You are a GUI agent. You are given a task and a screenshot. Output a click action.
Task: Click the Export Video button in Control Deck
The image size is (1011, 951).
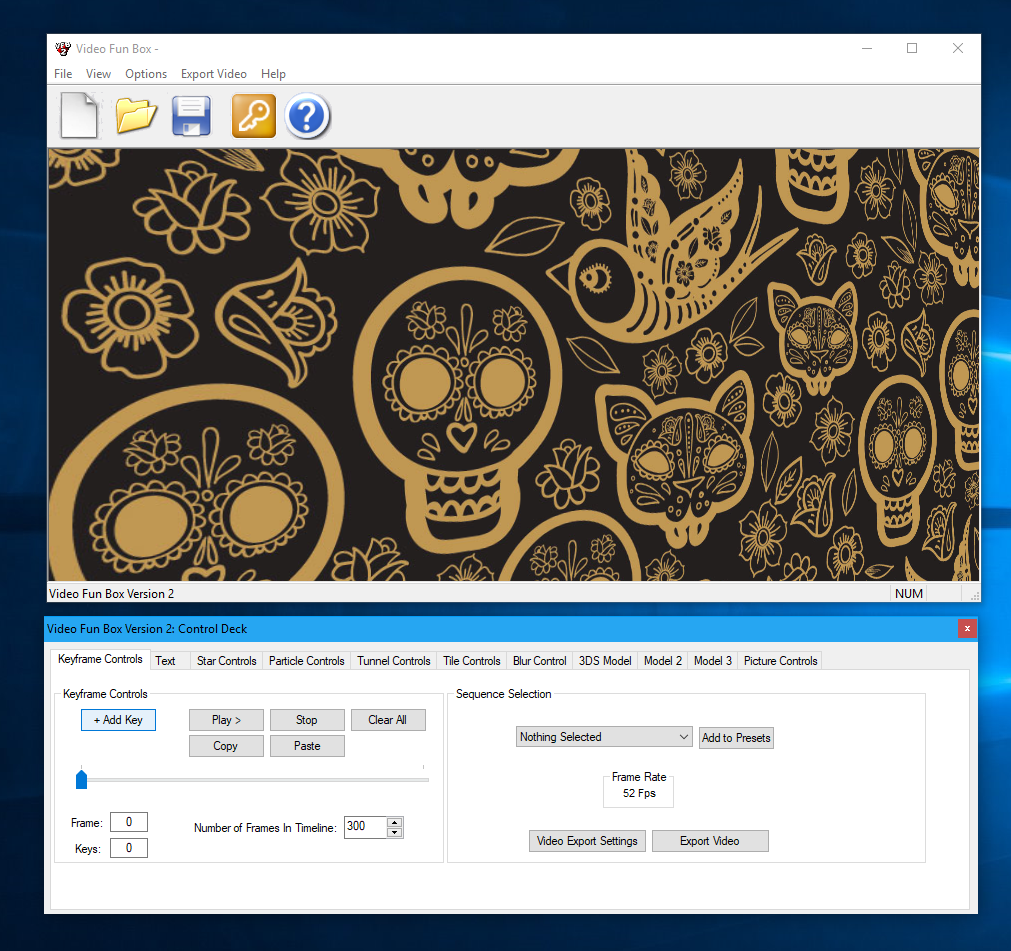[710, 841]
